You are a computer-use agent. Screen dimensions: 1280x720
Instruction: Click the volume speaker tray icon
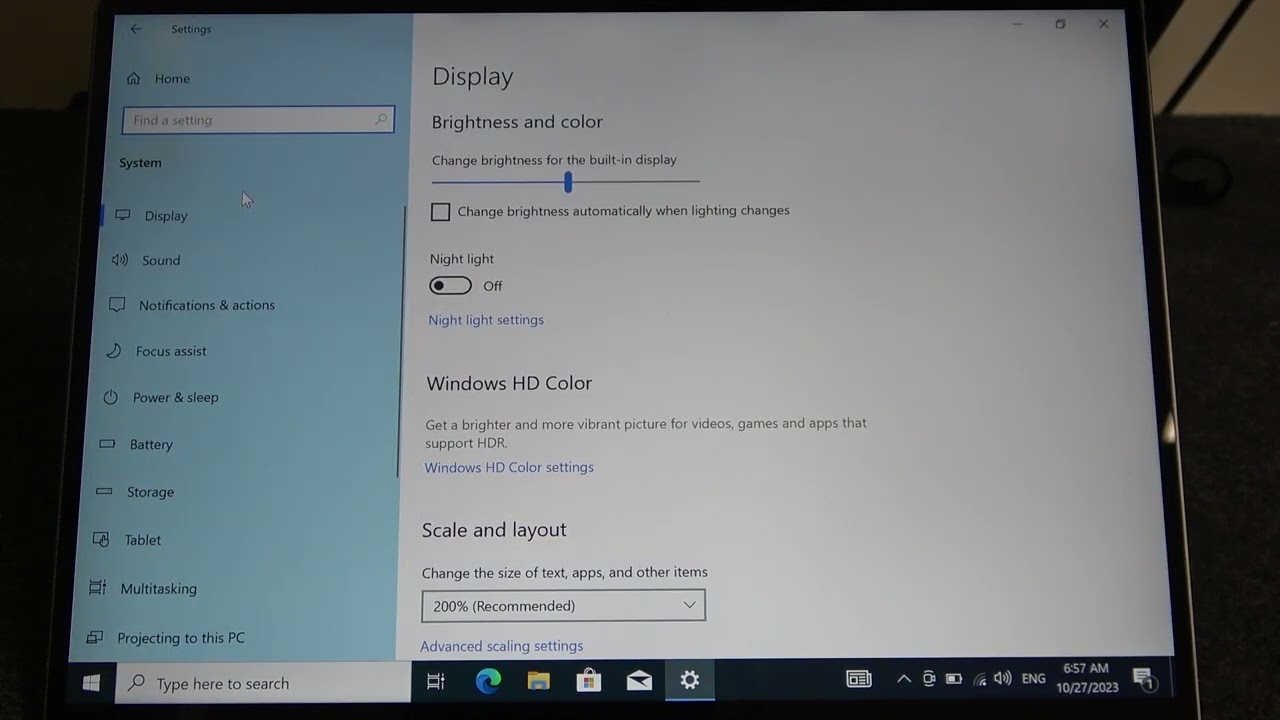point(1003,679)
